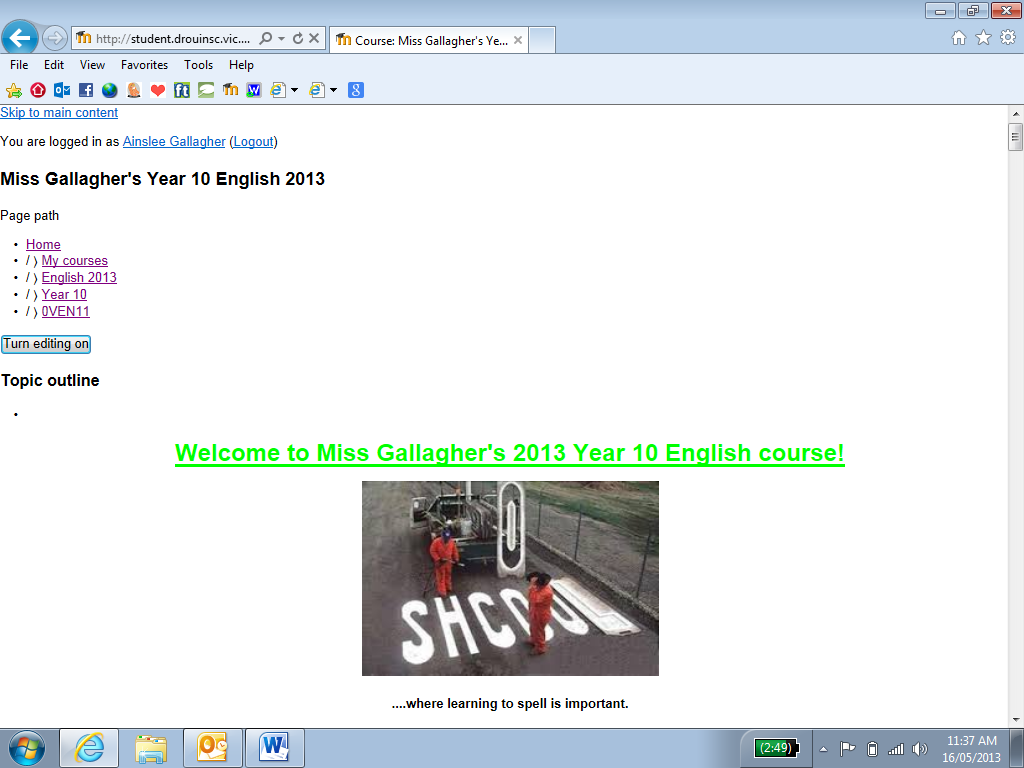Switch to Internet Explorer in taskbar
Image resolution: width=1024 pixels, height=768 pixels.
click(89, 748)
